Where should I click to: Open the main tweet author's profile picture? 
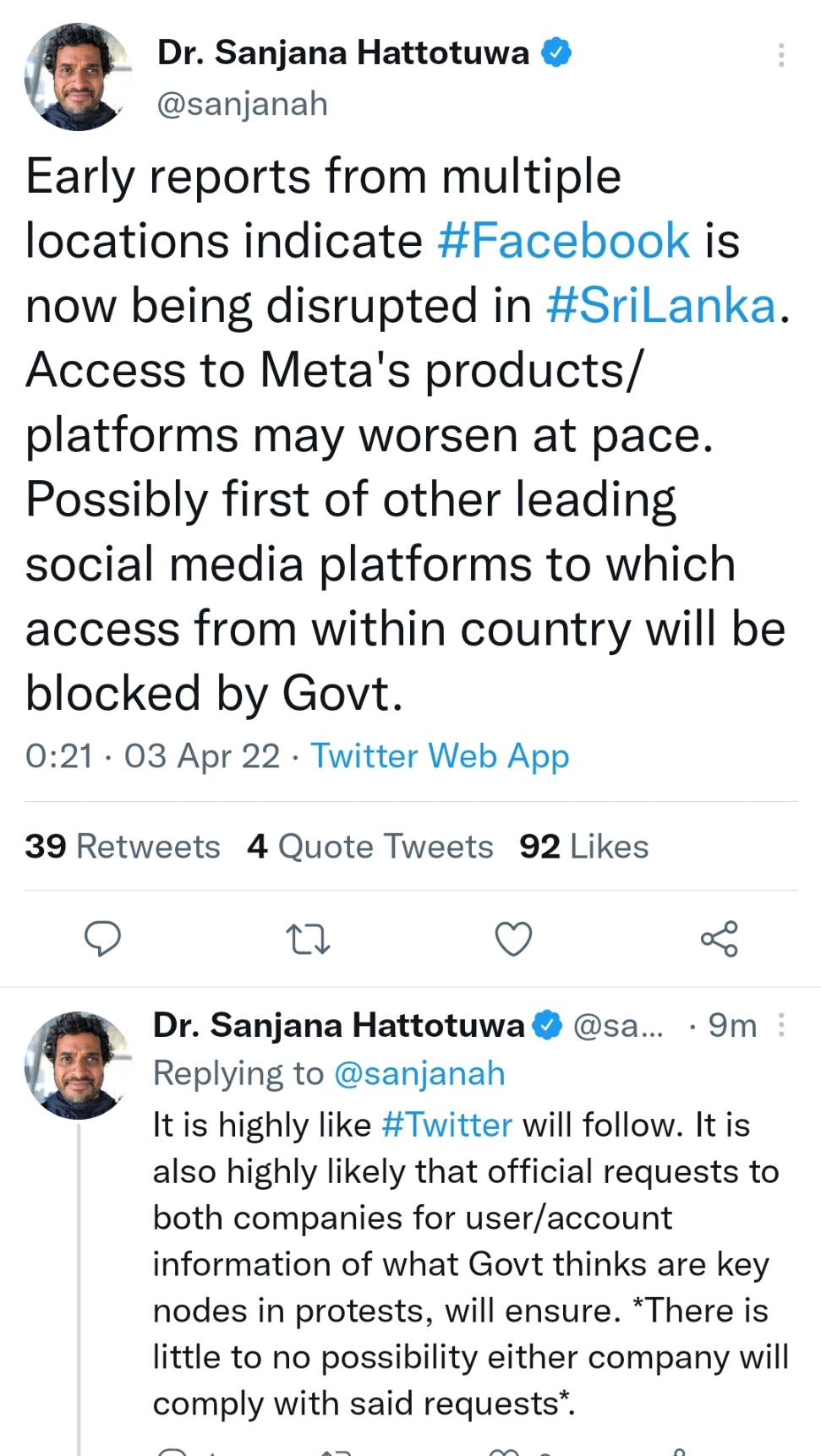(78, 77)
